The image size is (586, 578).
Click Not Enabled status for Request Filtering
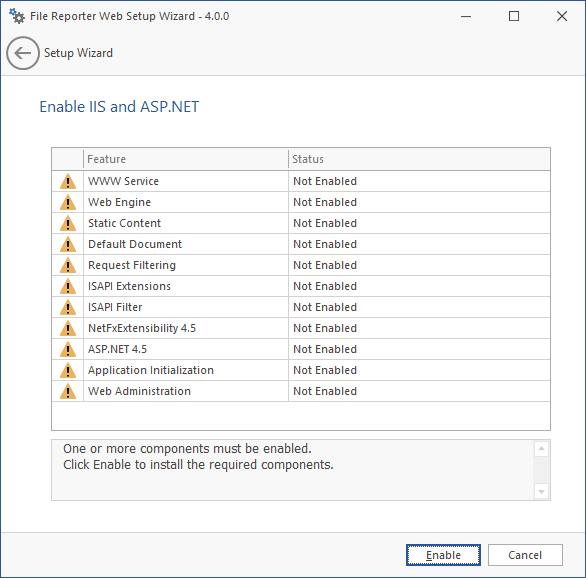[x=325, y=265]
